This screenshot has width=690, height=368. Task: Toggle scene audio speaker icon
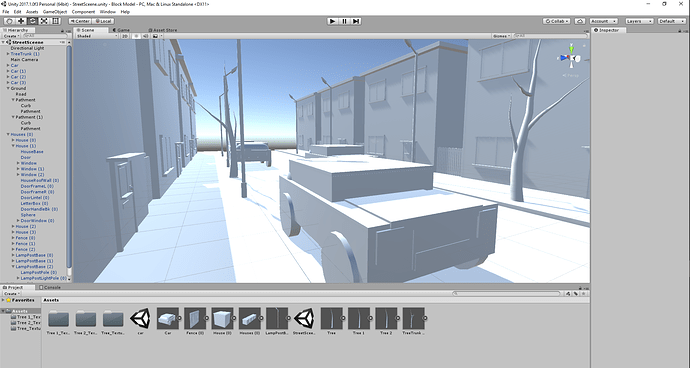(x=146, y=36)
